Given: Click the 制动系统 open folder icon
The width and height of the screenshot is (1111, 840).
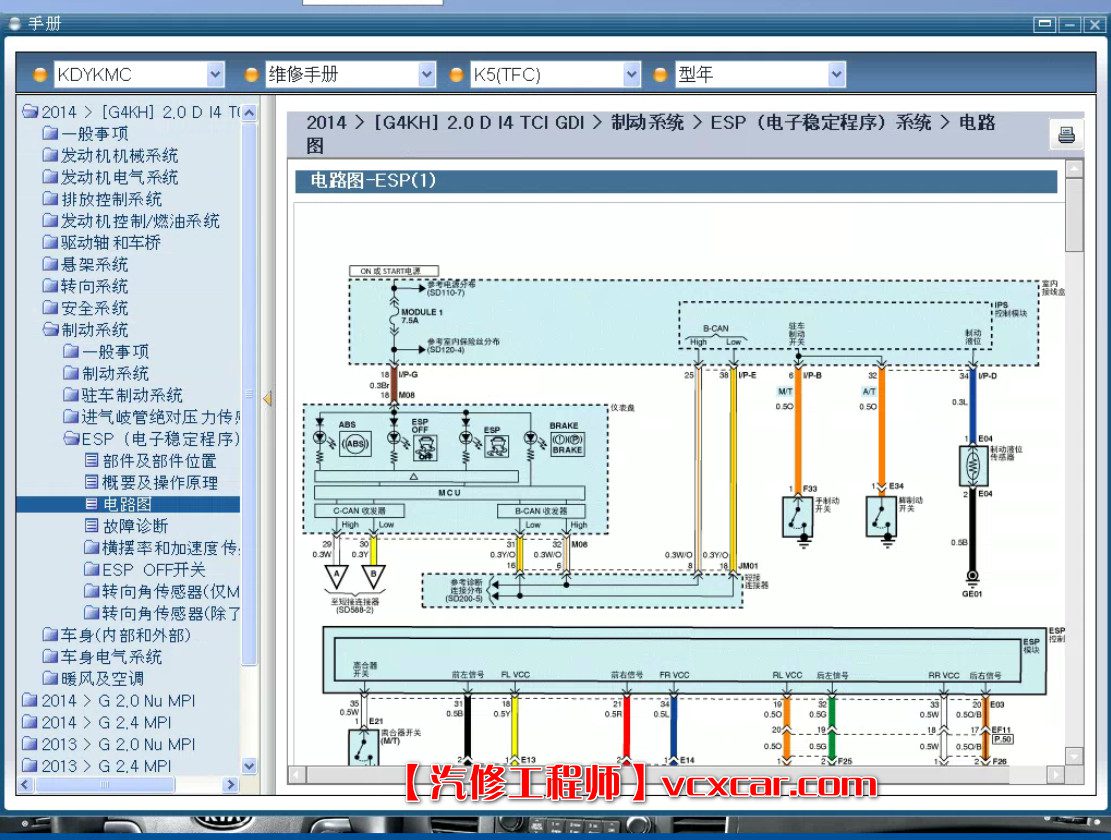Looking at the screenshot, I should 51,330.
